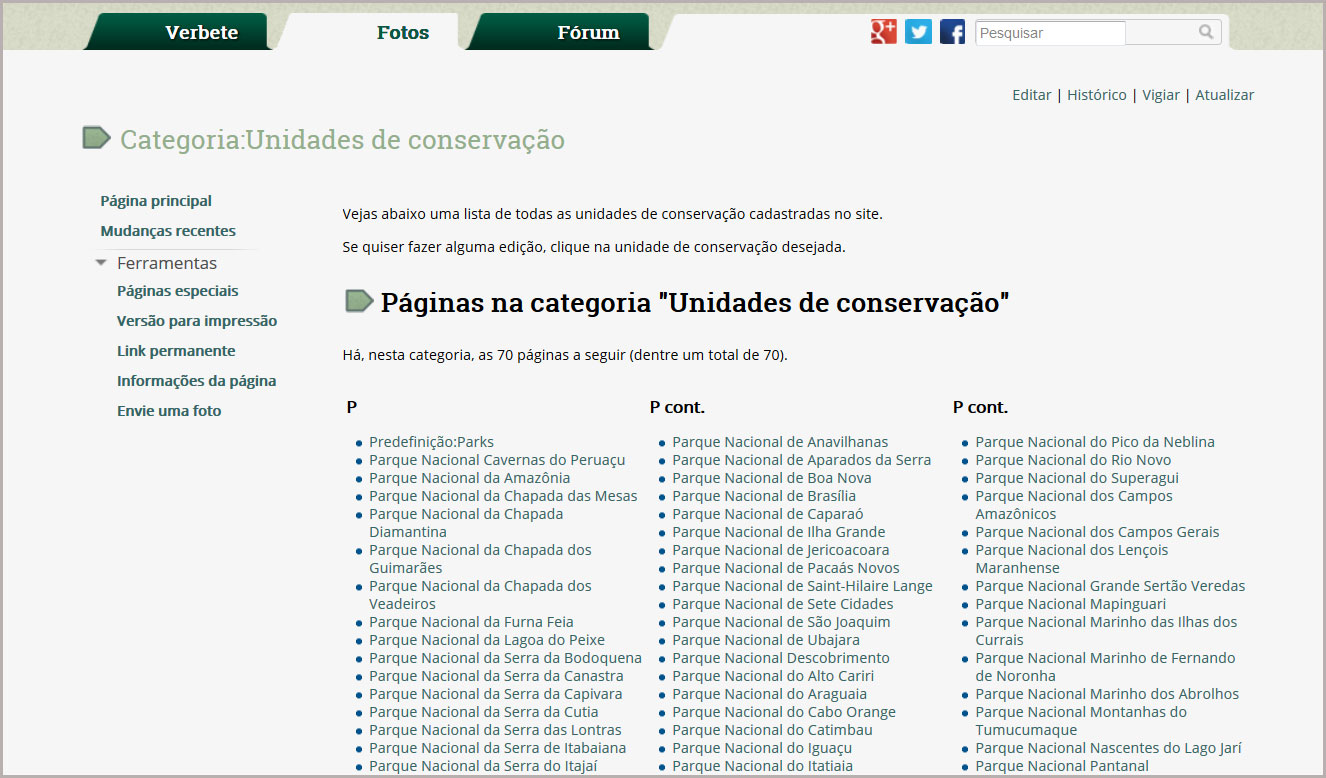Open Parque Nacional do Pico da Neblina
Image resolution: width=1326 pixels, height=778 pixels.
click(x=1095, y=442)
